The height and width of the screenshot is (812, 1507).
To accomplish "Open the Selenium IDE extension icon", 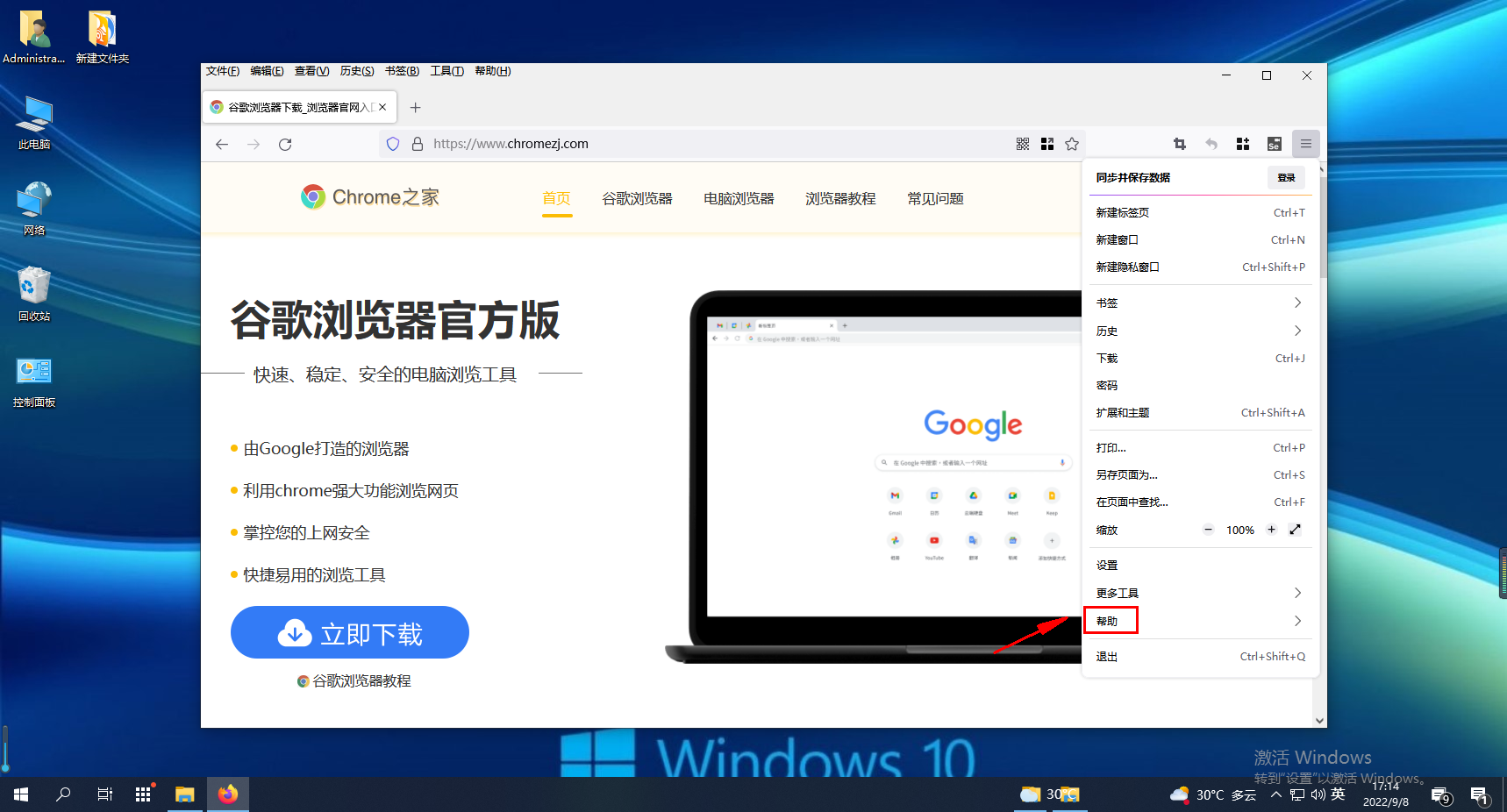I will (1275, 144).
